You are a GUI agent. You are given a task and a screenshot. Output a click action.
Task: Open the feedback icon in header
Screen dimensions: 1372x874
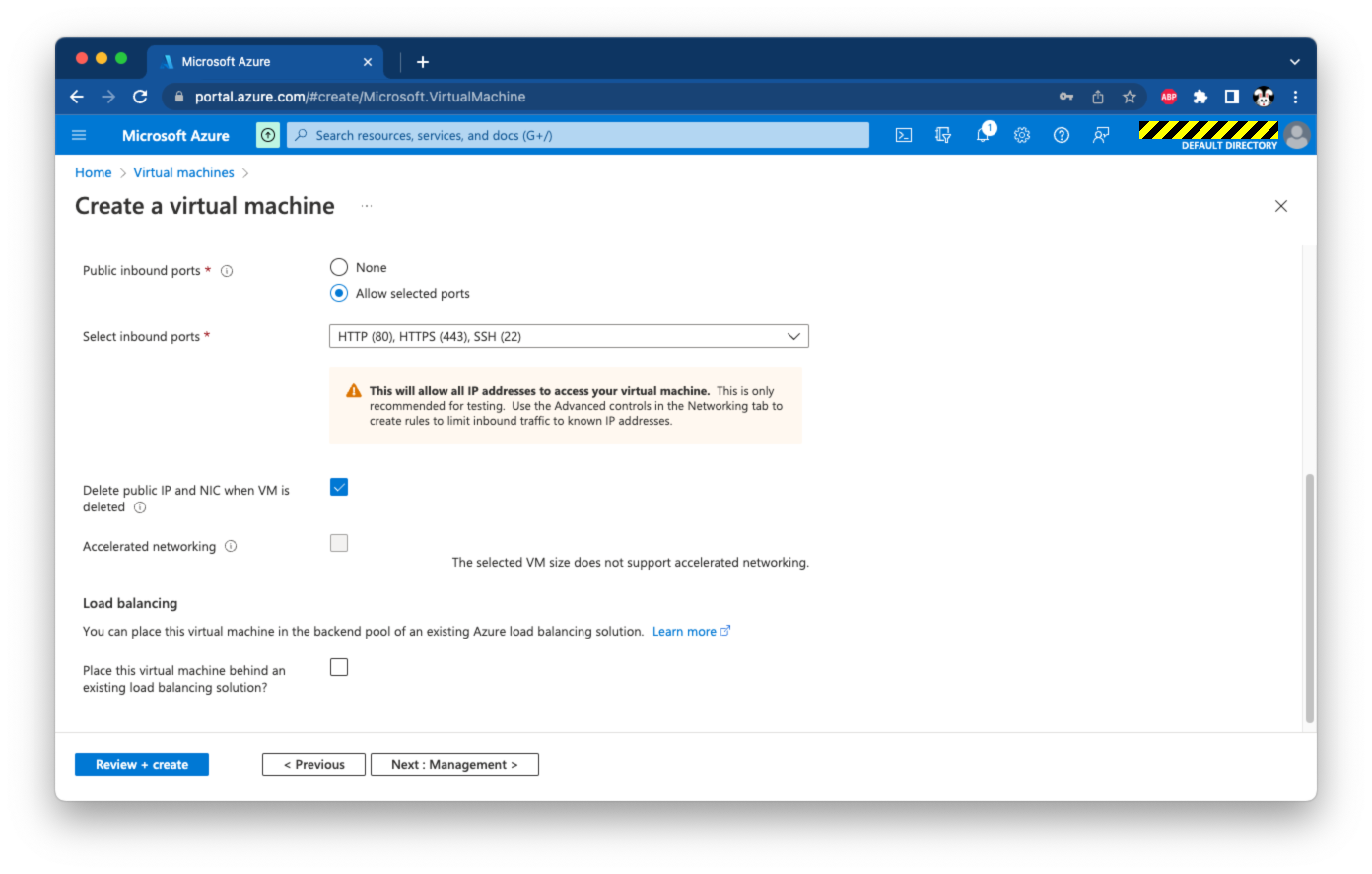1101,136
